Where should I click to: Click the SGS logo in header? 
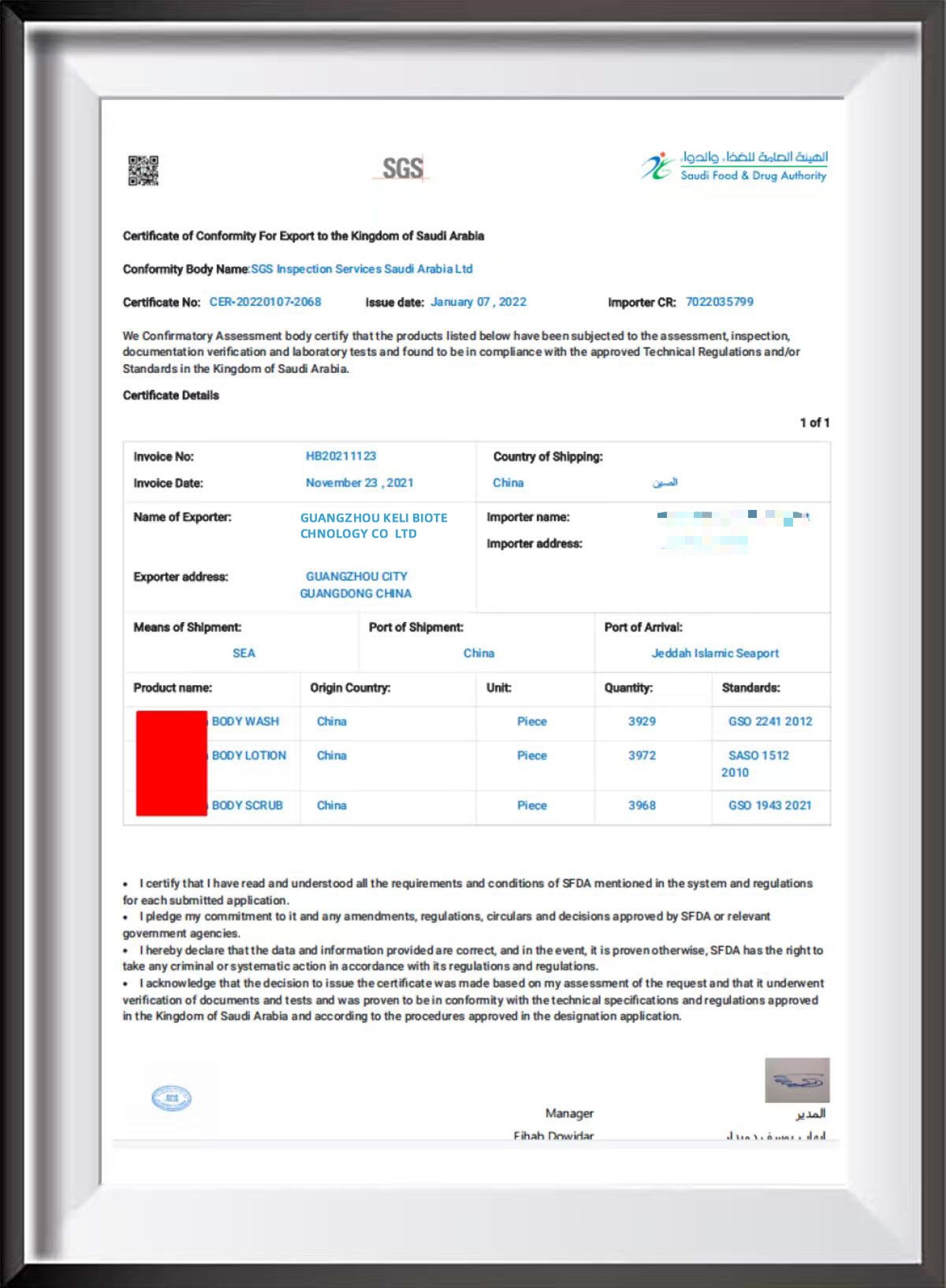402,168
